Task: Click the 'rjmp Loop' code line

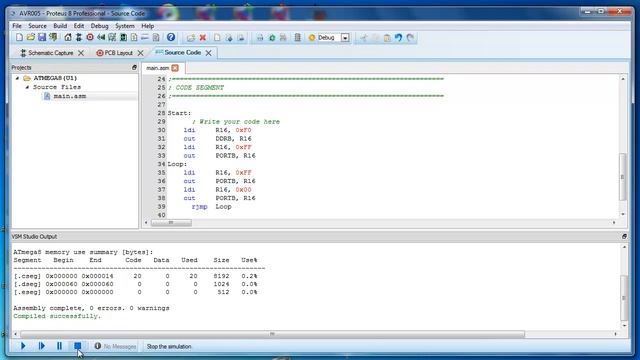Action: [211, 207]
